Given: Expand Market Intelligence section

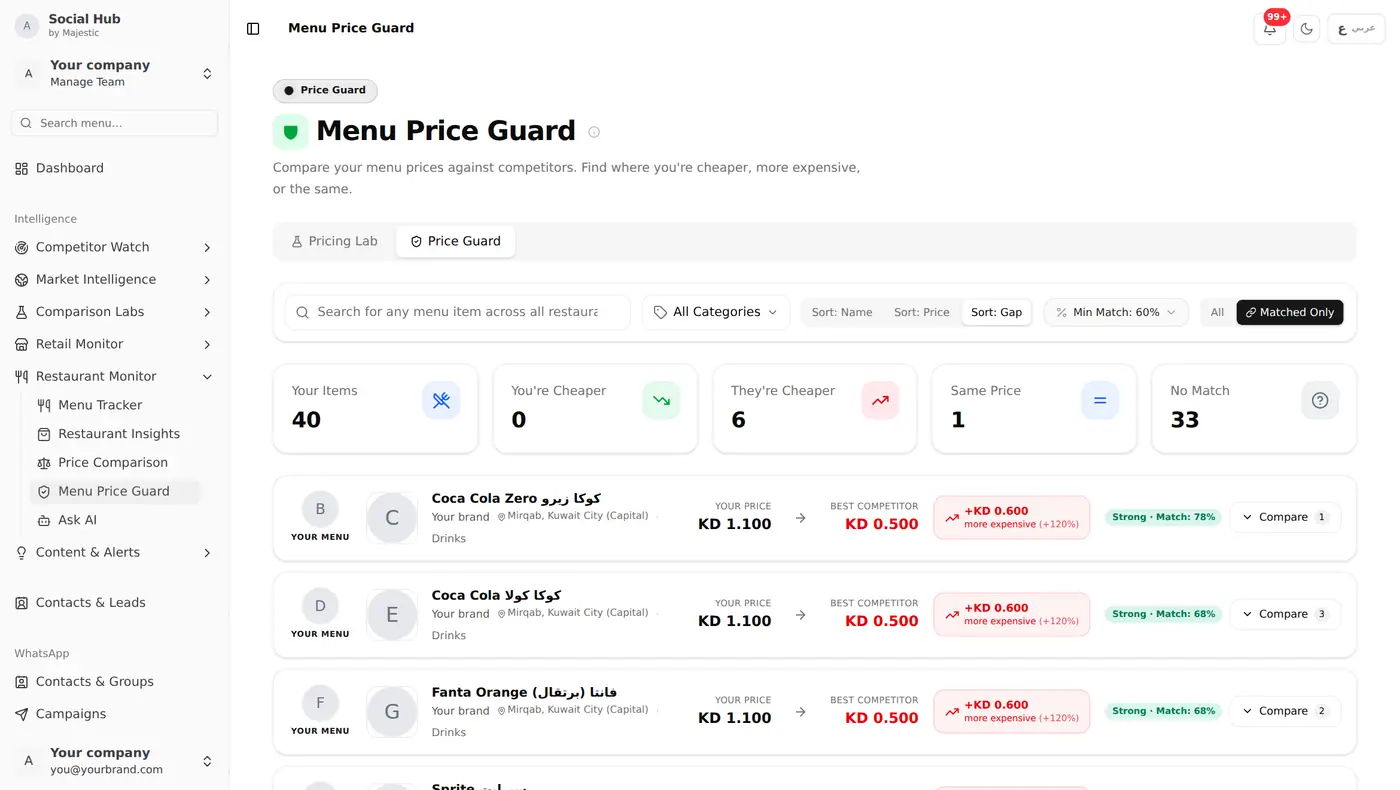Looking at the screenshot, I should click(115, 280).
